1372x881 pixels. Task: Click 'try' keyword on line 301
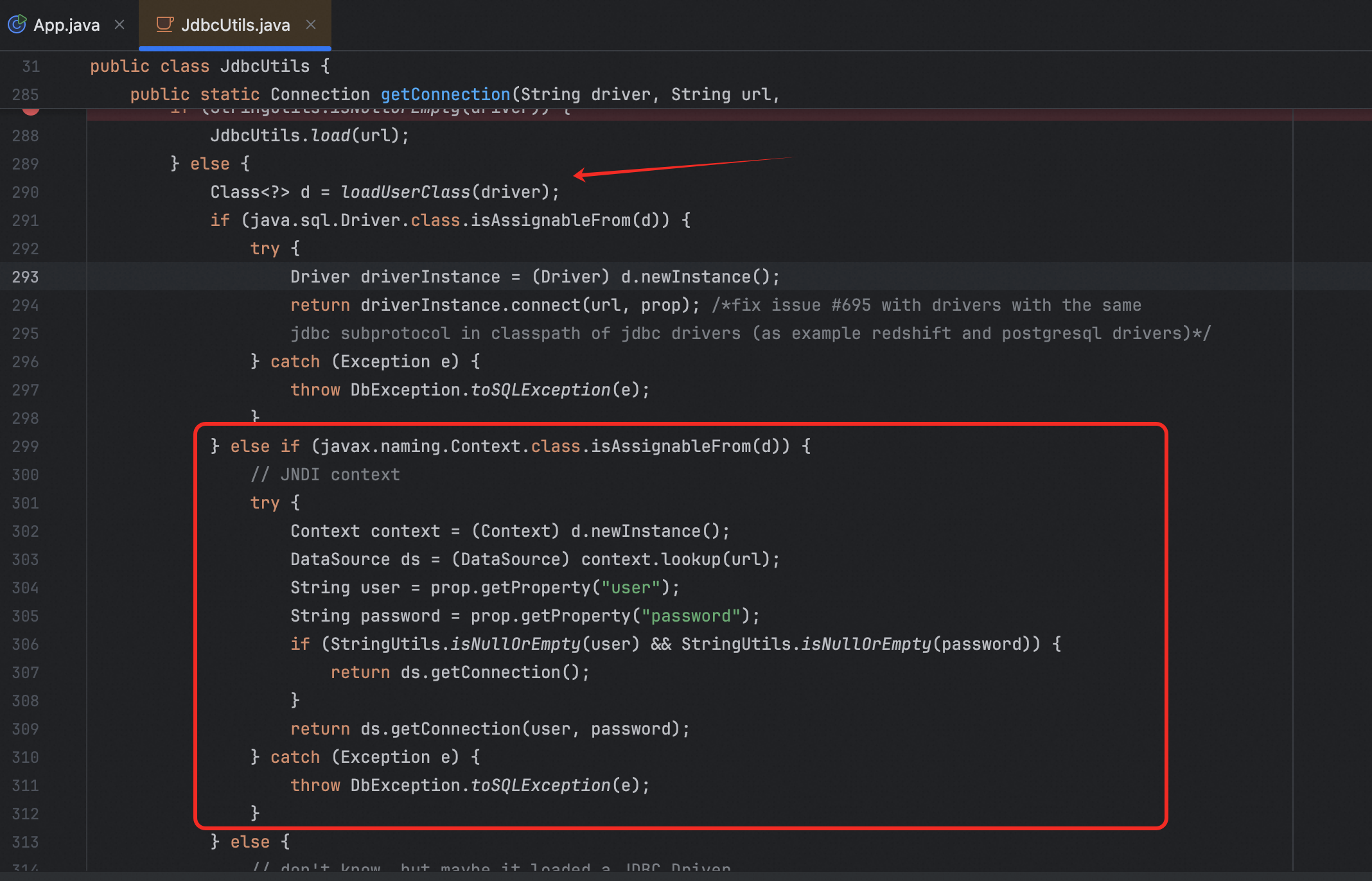265,503
